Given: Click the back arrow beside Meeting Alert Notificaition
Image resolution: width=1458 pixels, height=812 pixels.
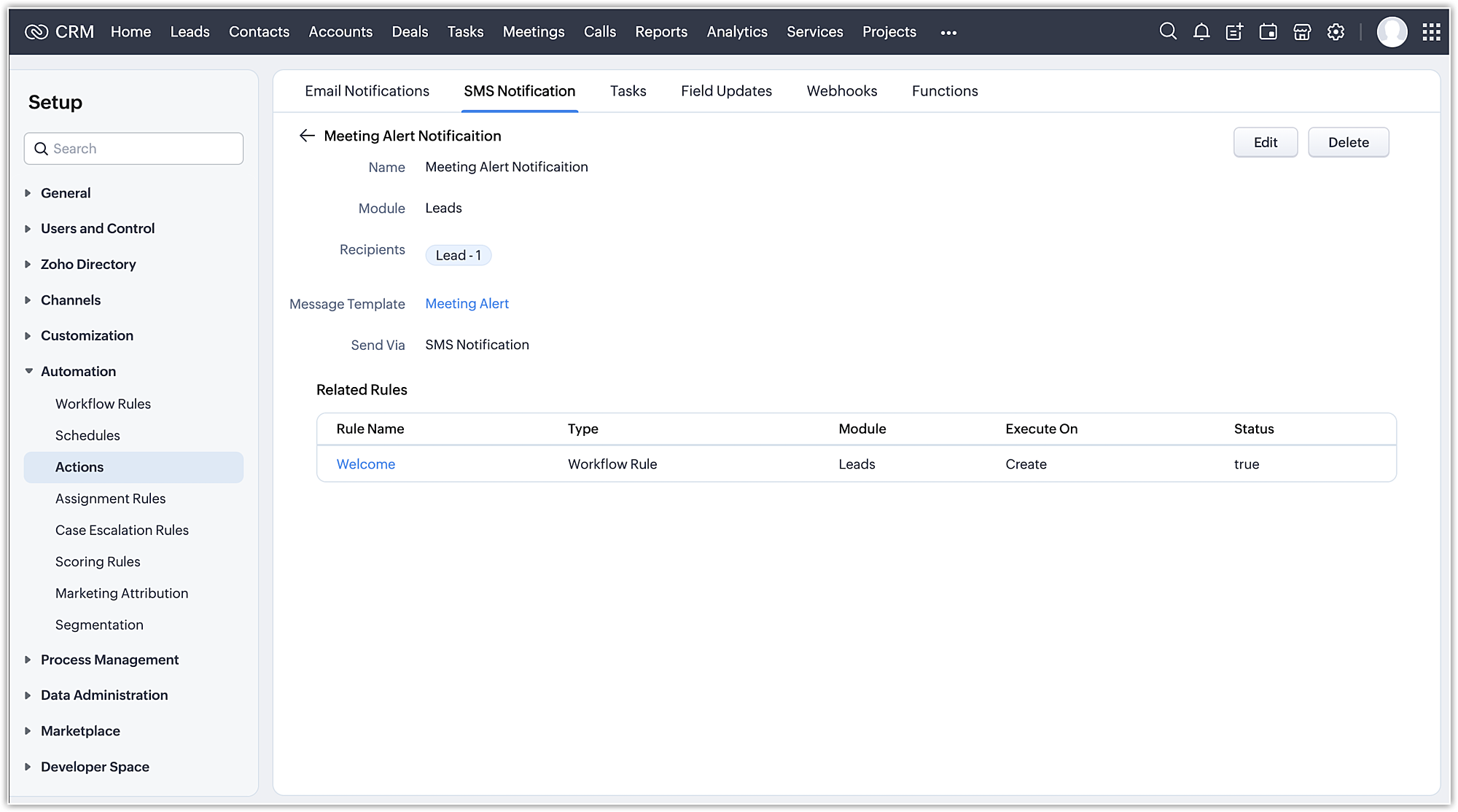Looking at the screenshot, I should (x=307, y=136).
